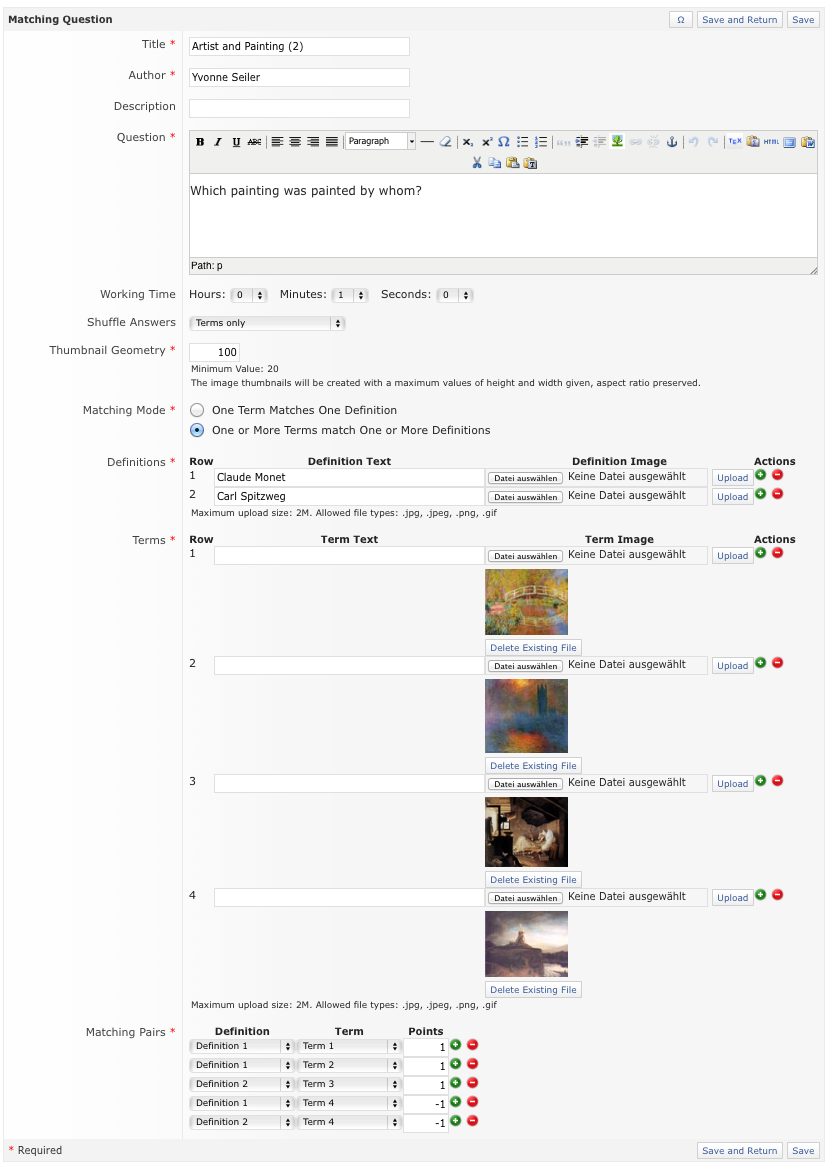835x1170 pixels.
Task: Delete the first Definition 1 / Term 1 pair
Action: 472,1045
